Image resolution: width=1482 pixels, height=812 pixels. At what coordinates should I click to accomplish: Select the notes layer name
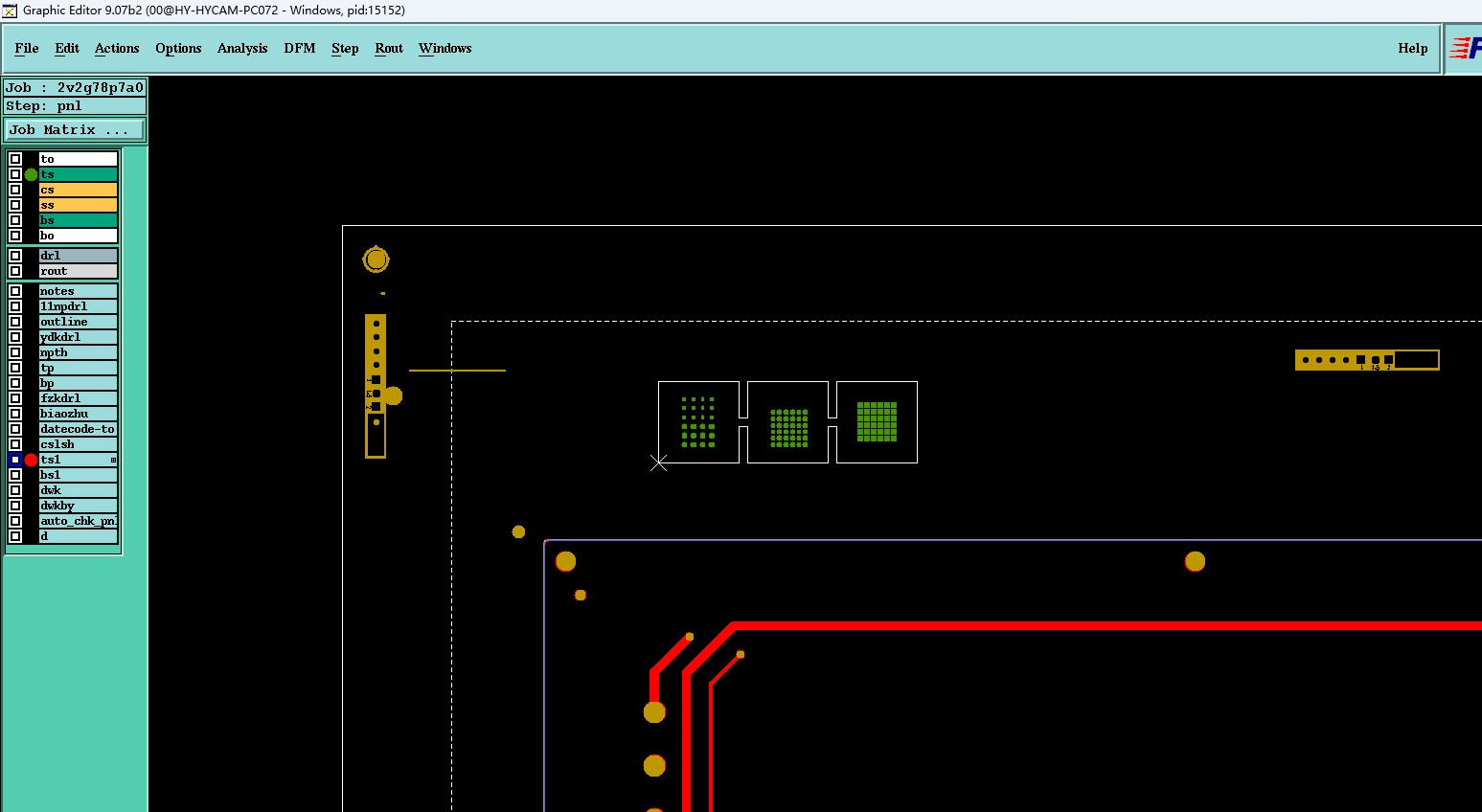(x=78, y=291)
